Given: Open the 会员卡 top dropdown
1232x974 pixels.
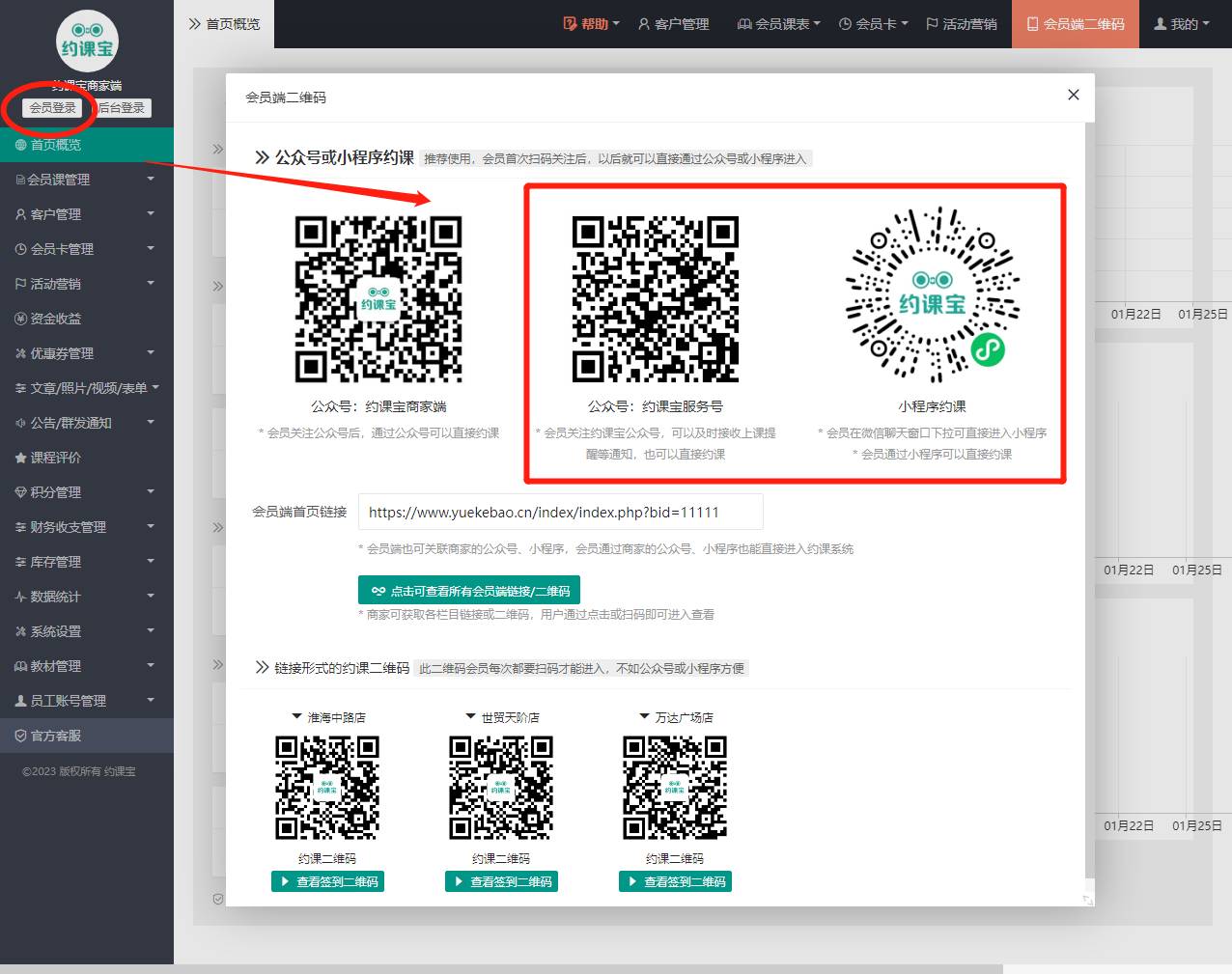Looking at the screenshot, I should coord(874,24).
